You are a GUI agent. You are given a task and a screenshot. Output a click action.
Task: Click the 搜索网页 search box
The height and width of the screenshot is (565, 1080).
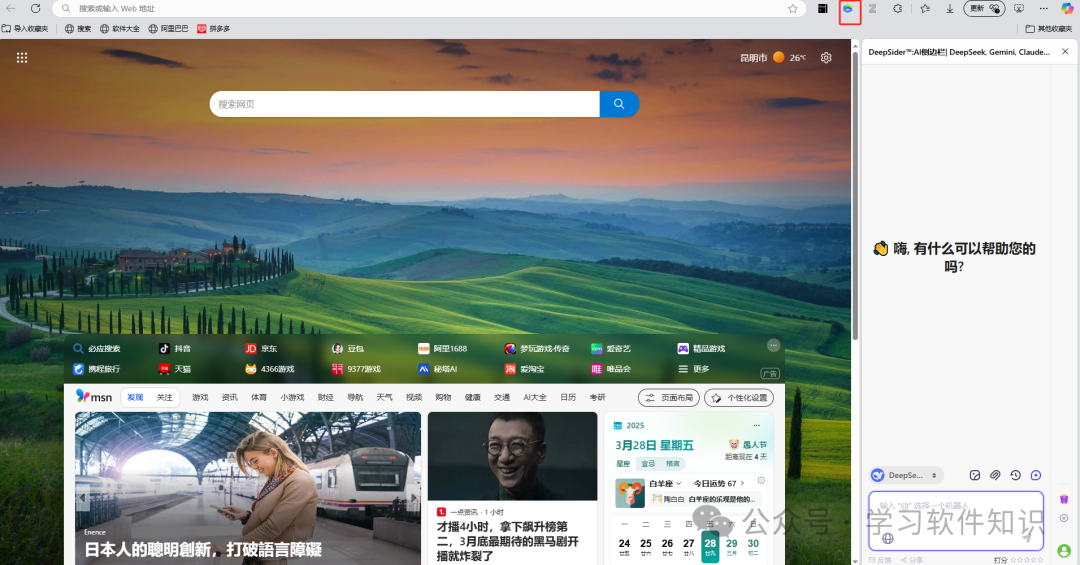pos(404,104)
